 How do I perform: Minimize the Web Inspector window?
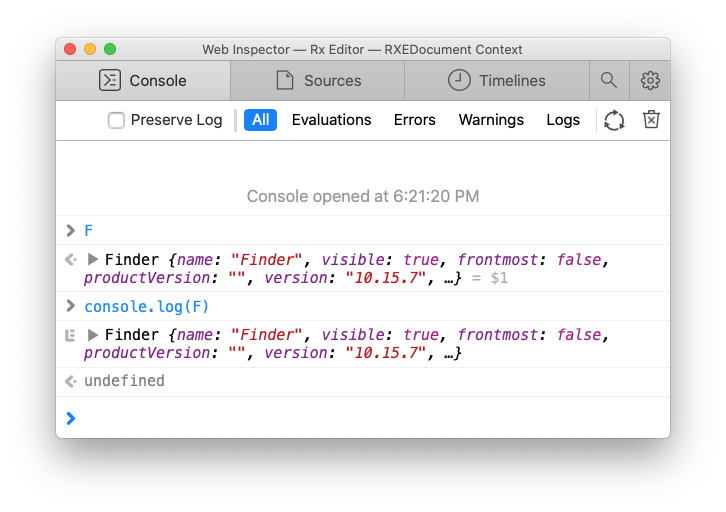click(90, 49)
